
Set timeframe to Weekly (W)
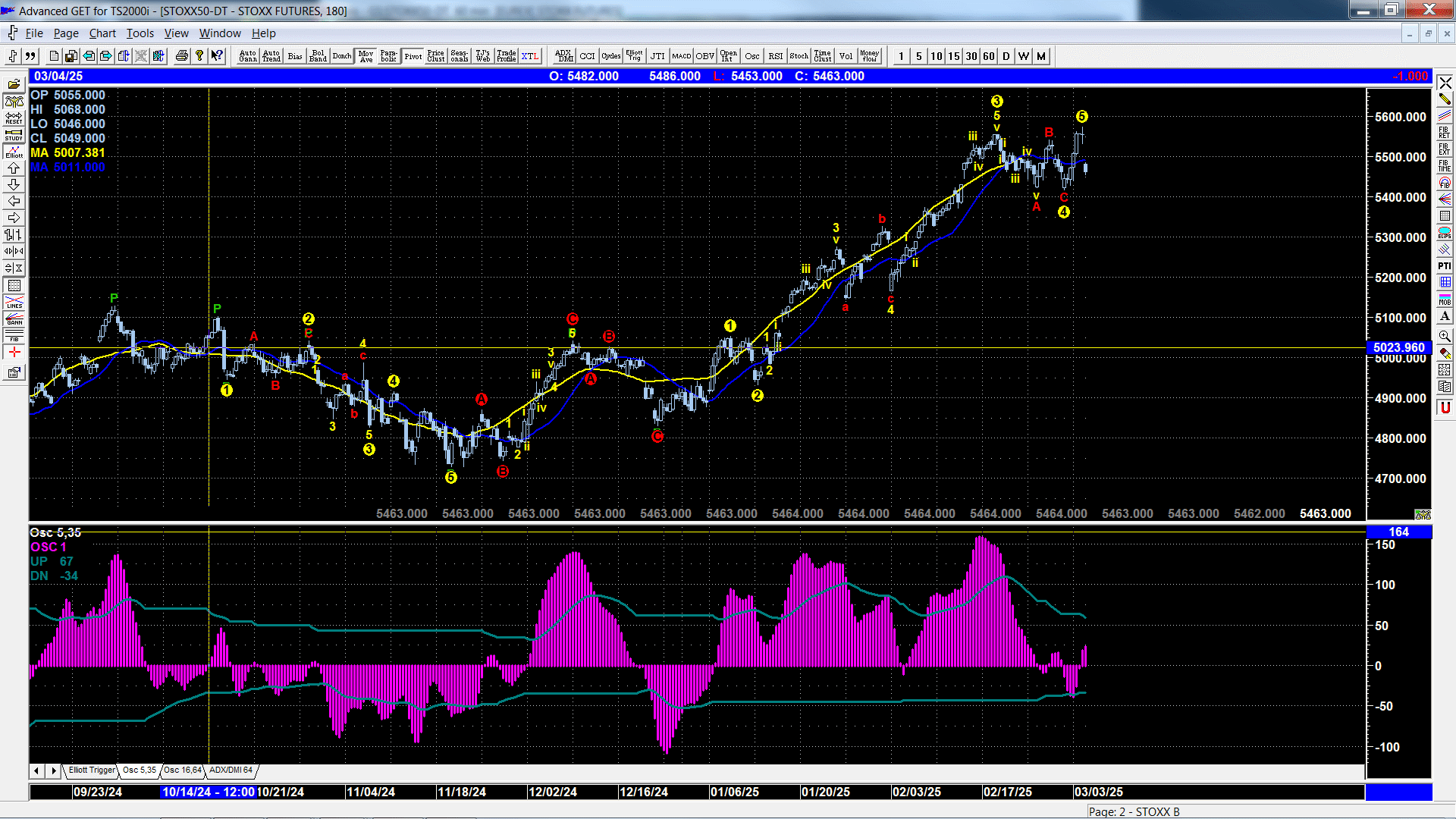[1024, 56]
